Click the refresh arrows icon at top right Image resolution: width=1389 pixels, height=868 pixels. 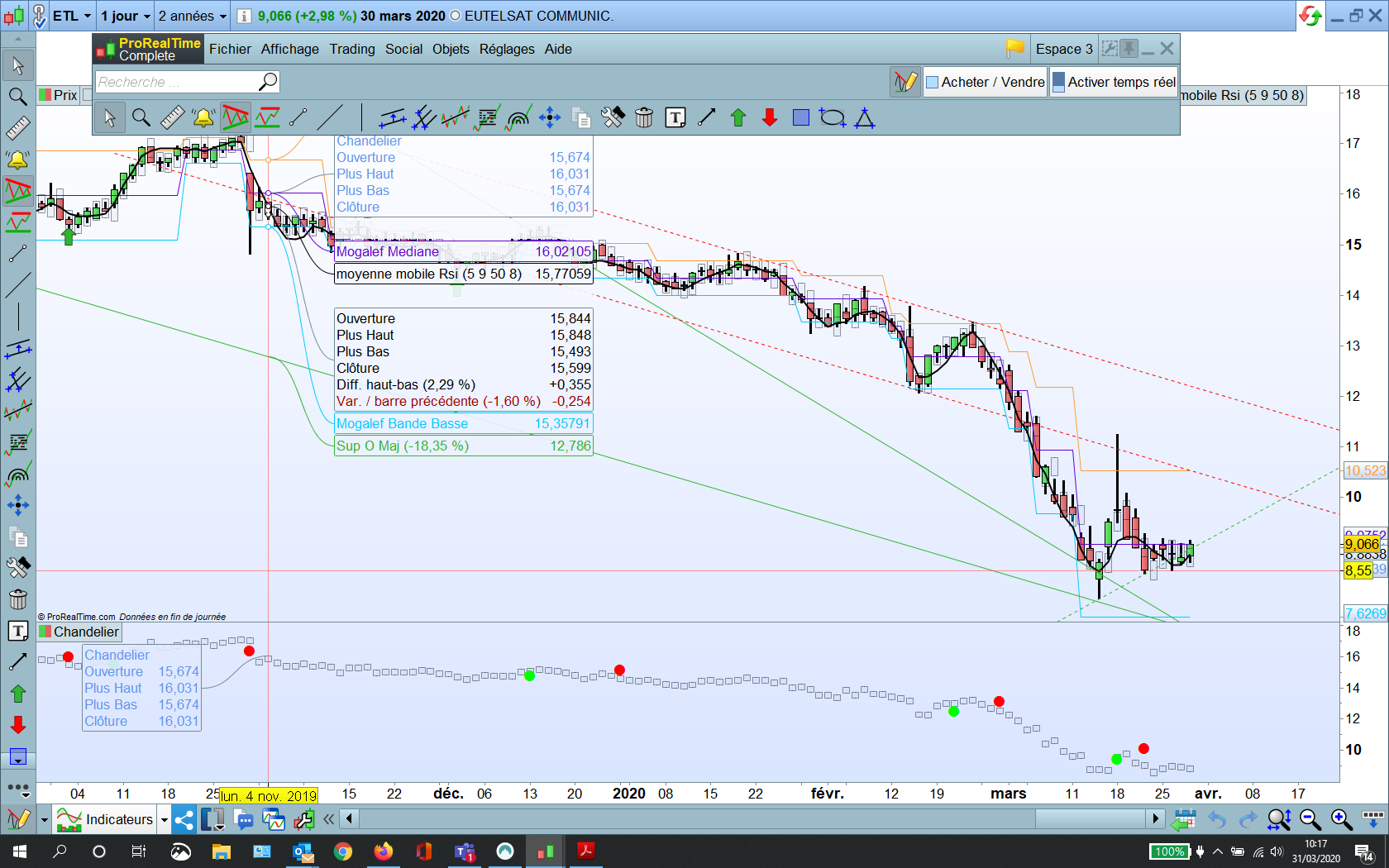[1310, 16]
